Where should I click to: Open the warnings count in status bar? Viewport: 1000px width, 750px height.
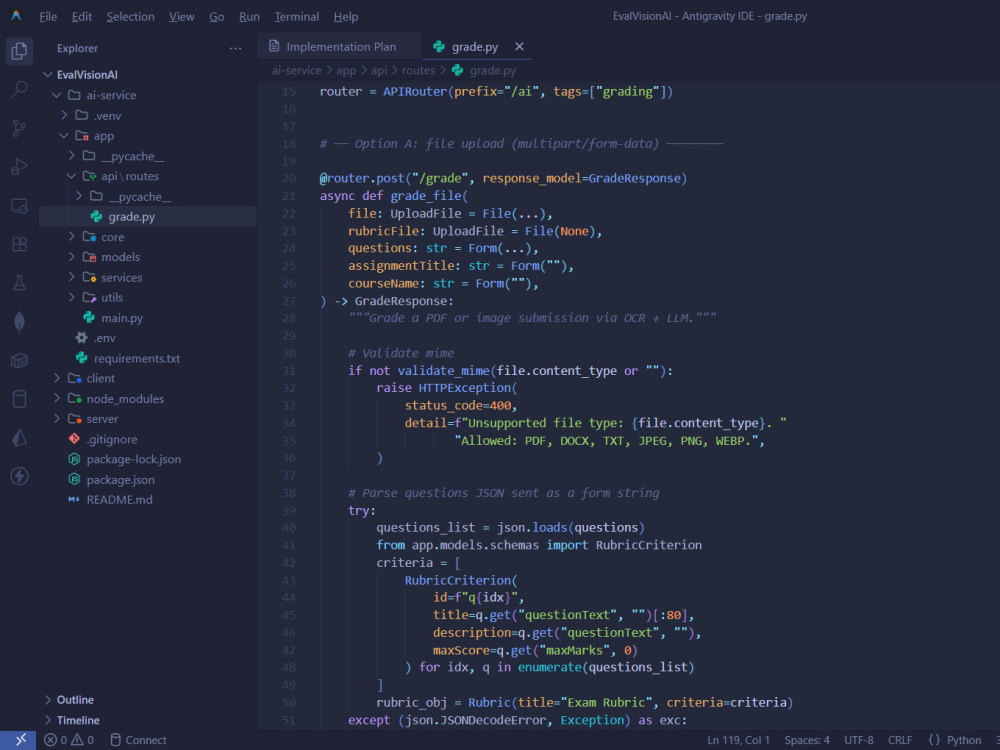[x=82, y=740]
